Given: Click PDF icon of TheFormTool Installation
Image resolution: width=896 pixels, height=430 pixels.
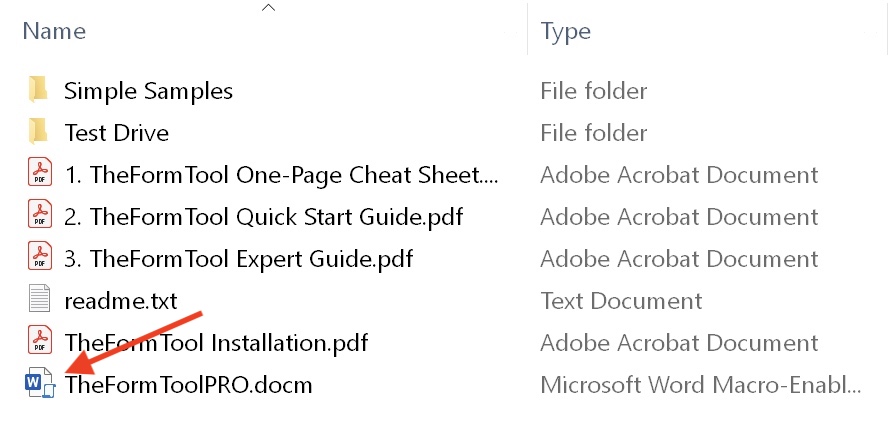Looking at the screenshot, I should [x=39, y=341].
